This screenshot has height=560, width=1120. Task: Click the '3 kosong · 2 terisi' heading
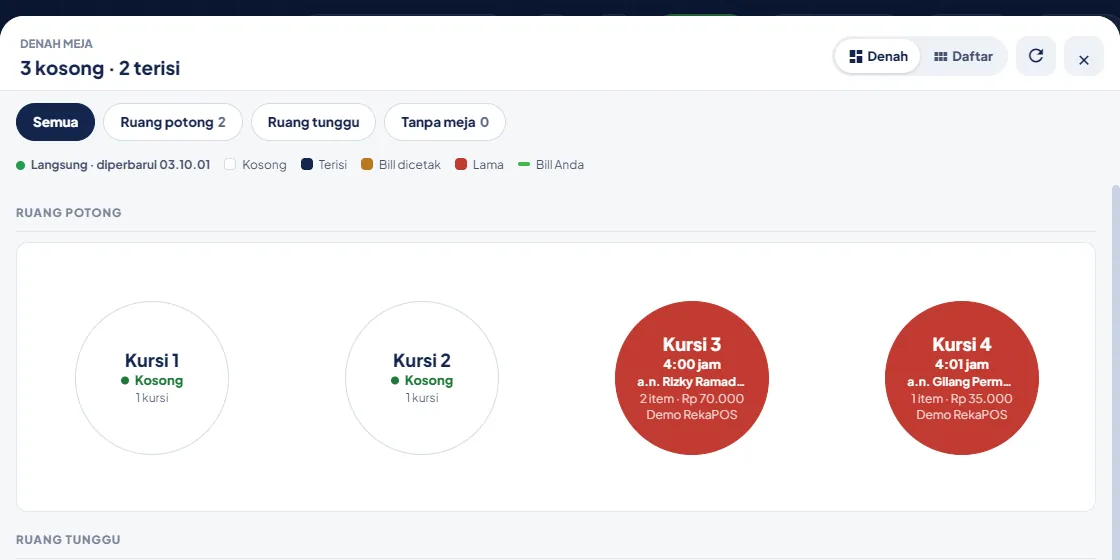[100, 69]
